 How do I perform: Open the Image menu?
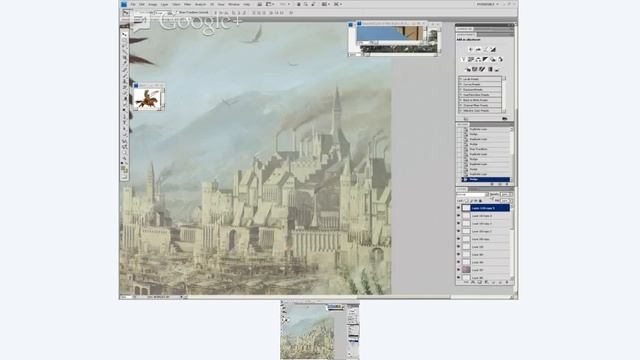[153, 4]
